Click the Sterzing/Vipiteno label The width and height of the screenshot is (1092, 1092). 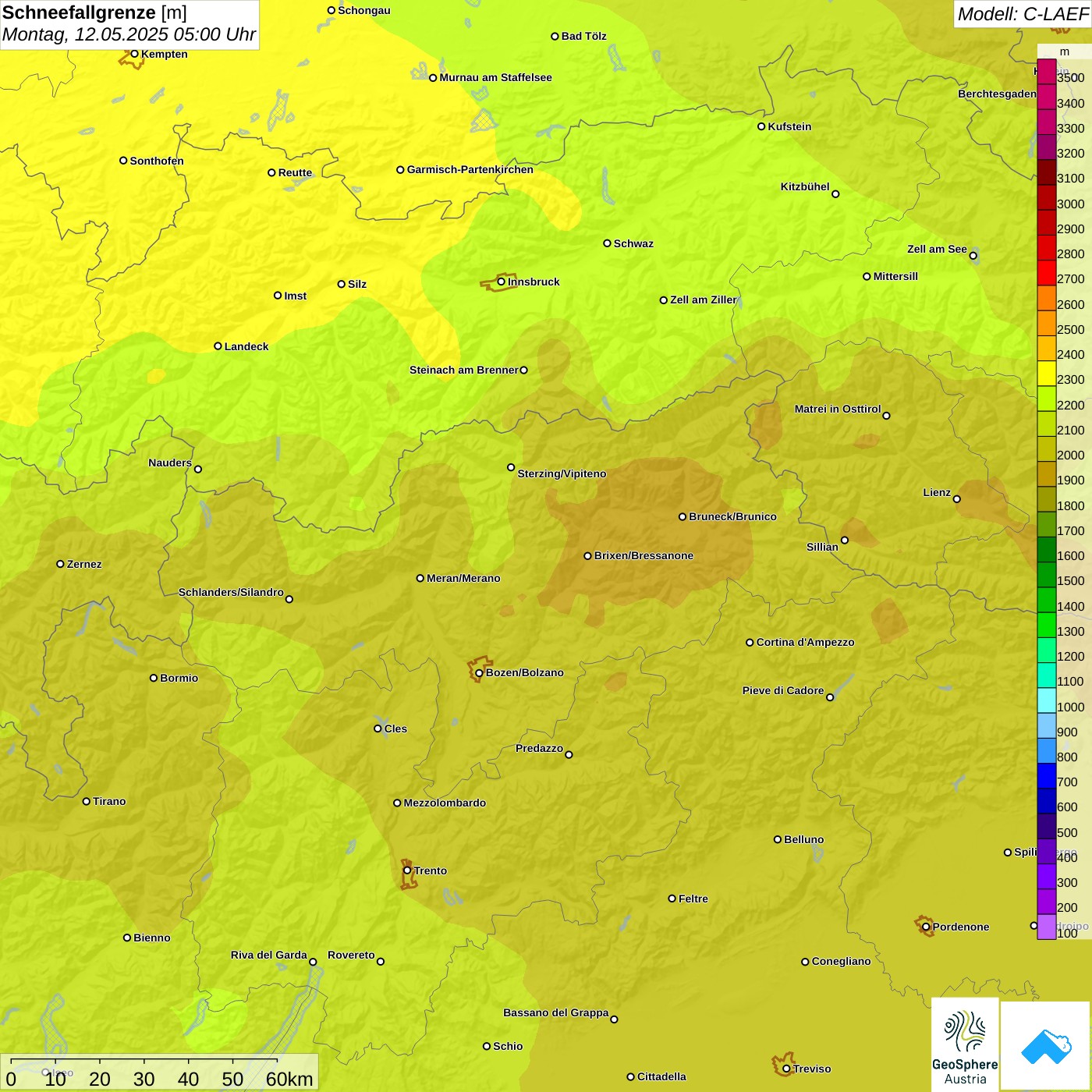point(562,473)
